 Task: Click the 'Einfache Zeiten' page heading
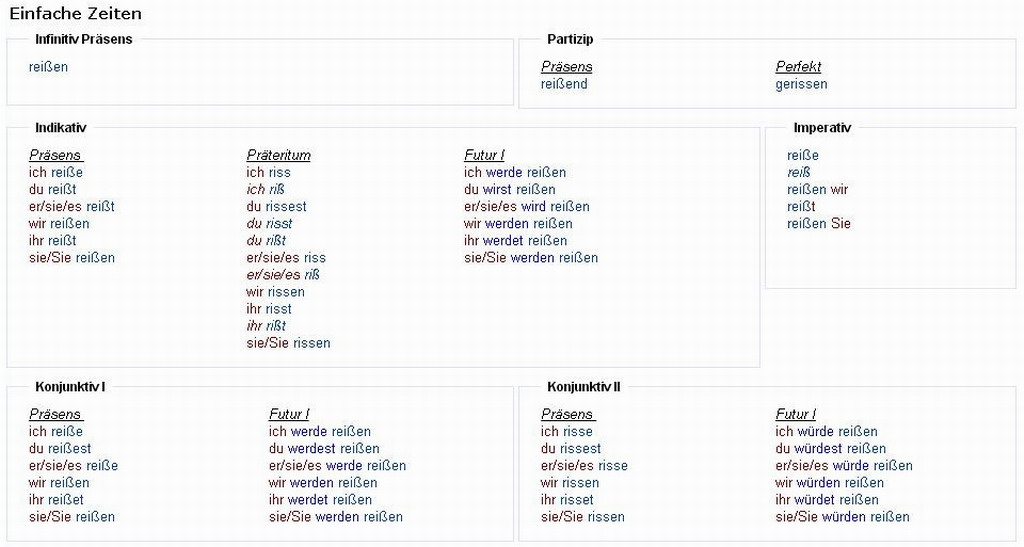point(75,14)
